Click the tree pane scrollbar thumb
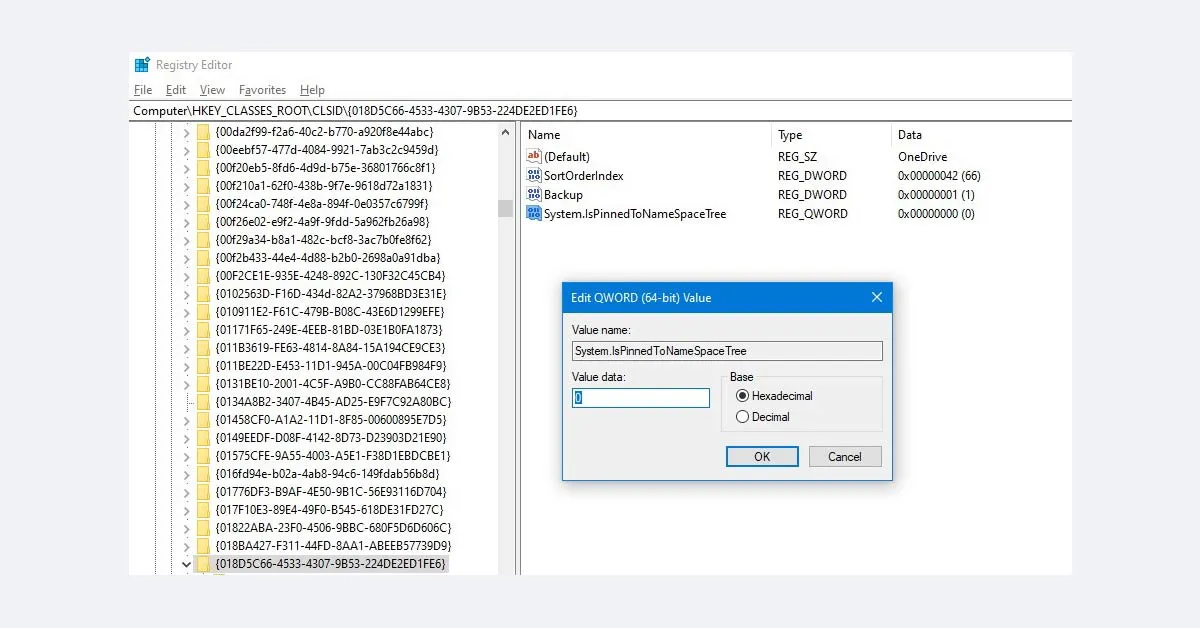 coord(505,208)
